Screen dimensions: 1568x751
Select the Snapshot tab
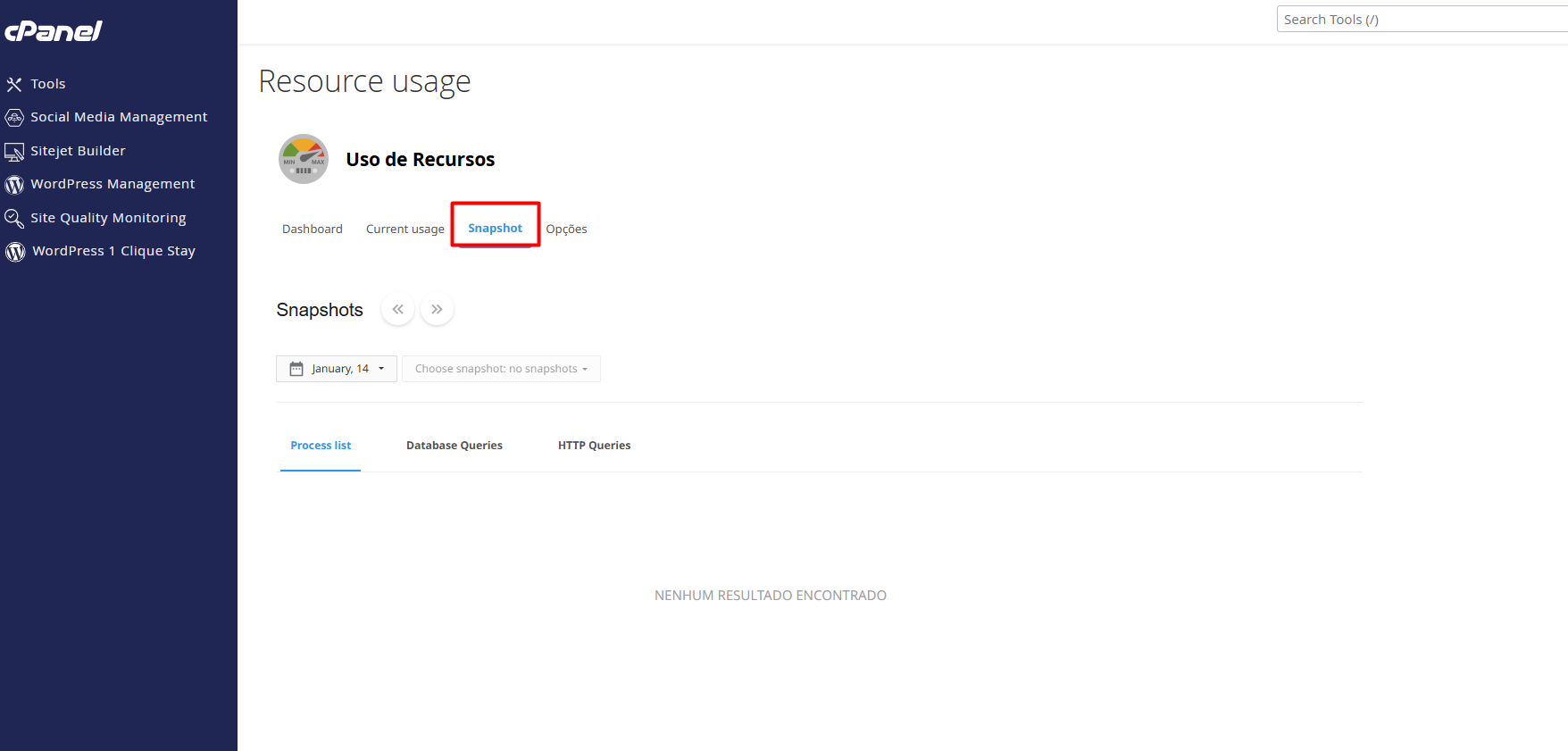495,229
